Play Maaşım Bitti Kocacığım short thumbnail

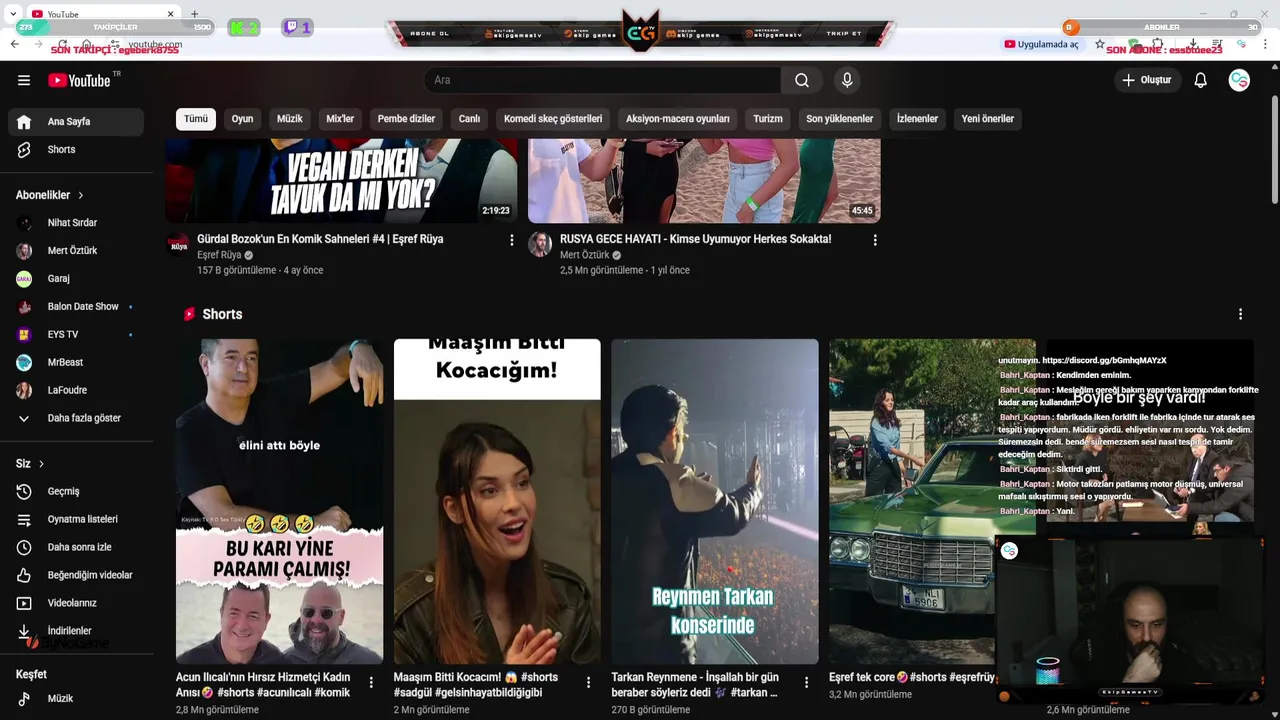pyautogui.click(x=497, y=501)
